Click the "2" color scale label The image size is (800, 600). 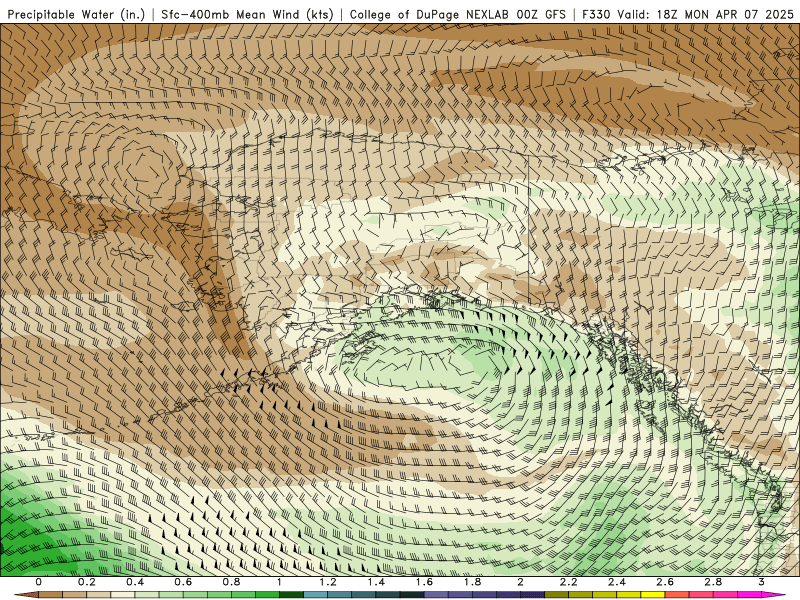pos(520,582)
